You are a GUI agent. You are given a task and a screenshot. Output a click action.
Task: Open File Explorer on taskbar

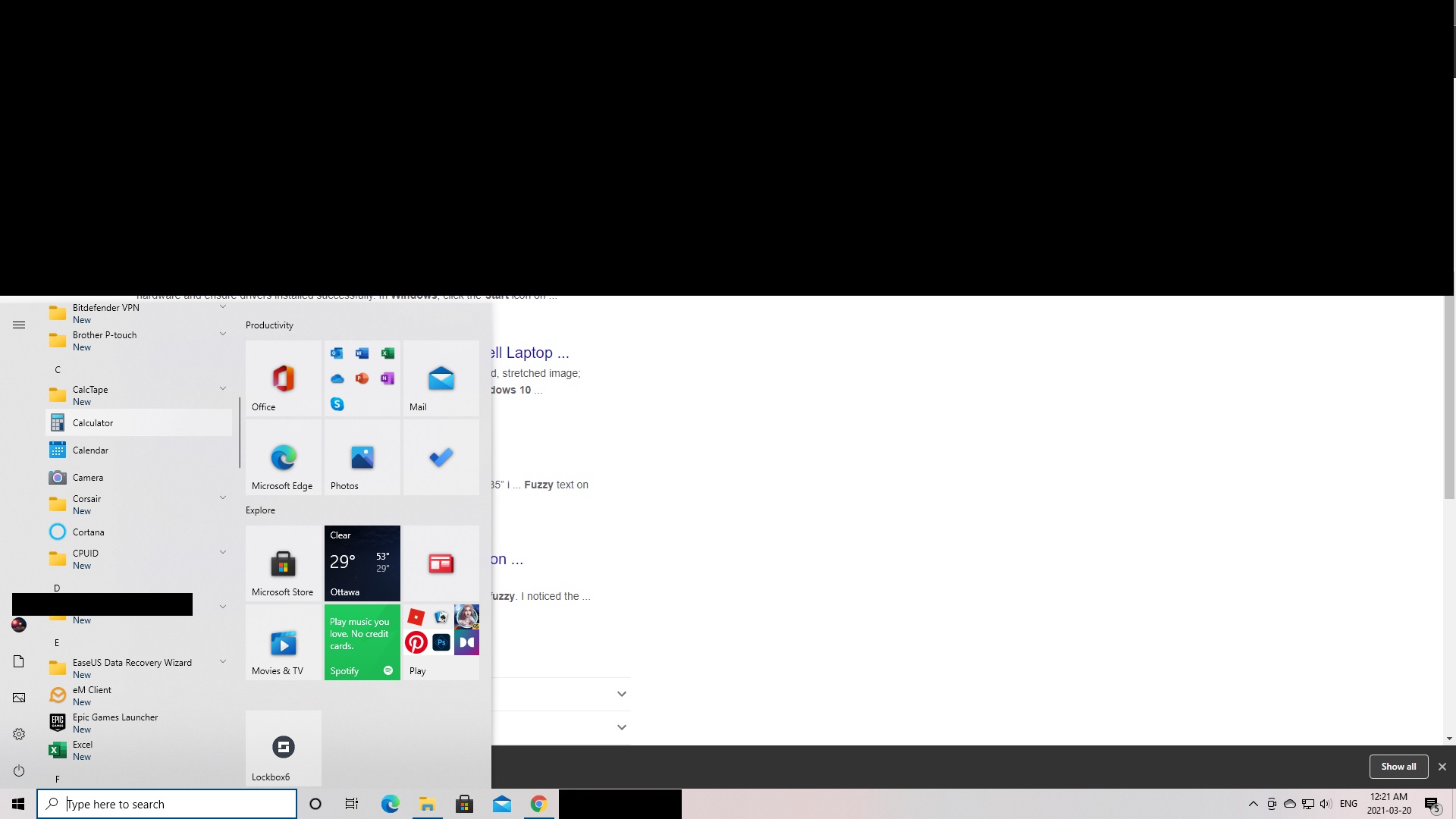[427, 804]
